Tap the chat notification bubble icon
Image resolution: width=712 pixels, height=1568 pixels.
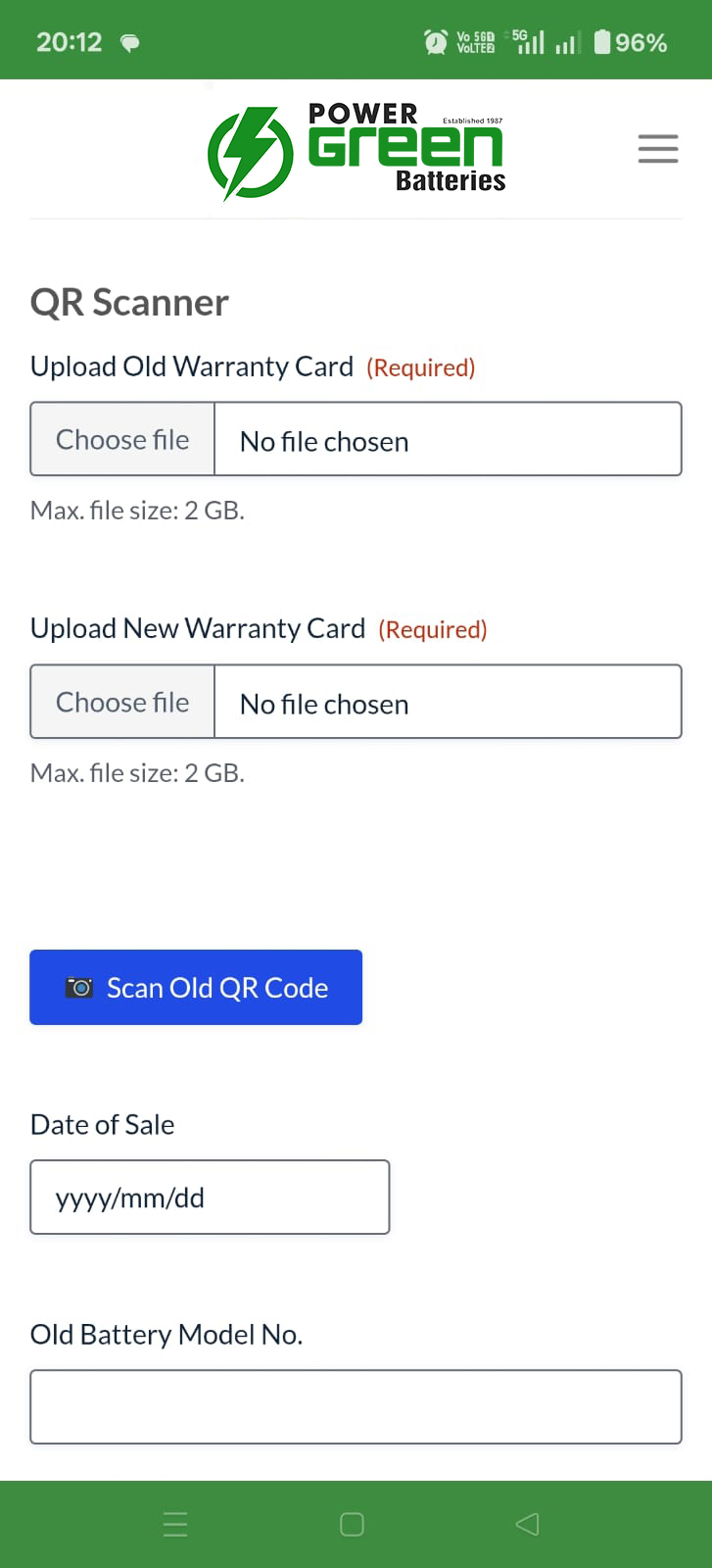click(x=129, y=42)
